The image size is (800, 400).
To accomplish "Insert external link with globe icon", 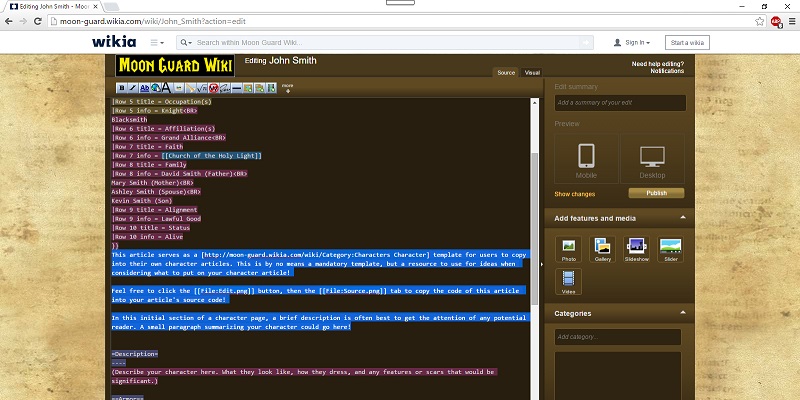I will (x=156, y=88).
